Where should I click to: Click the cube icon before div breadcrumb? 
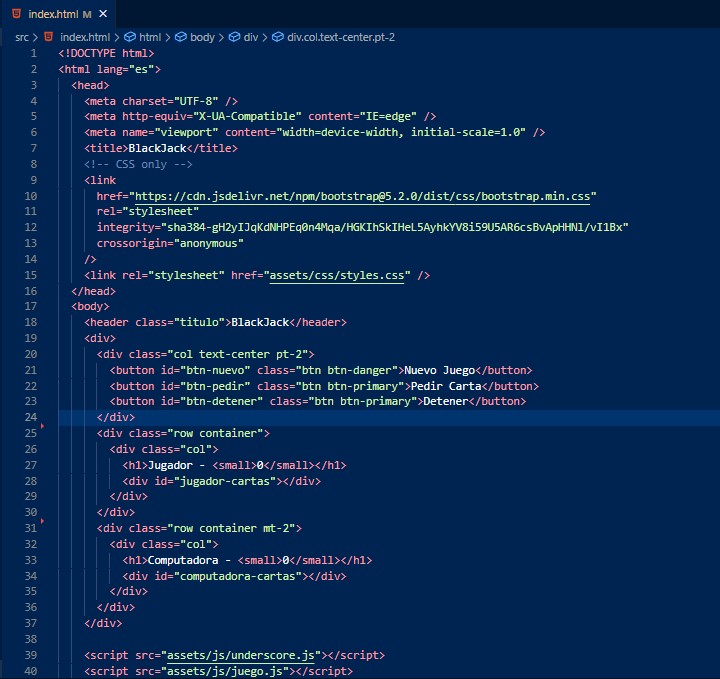[234, 37]
